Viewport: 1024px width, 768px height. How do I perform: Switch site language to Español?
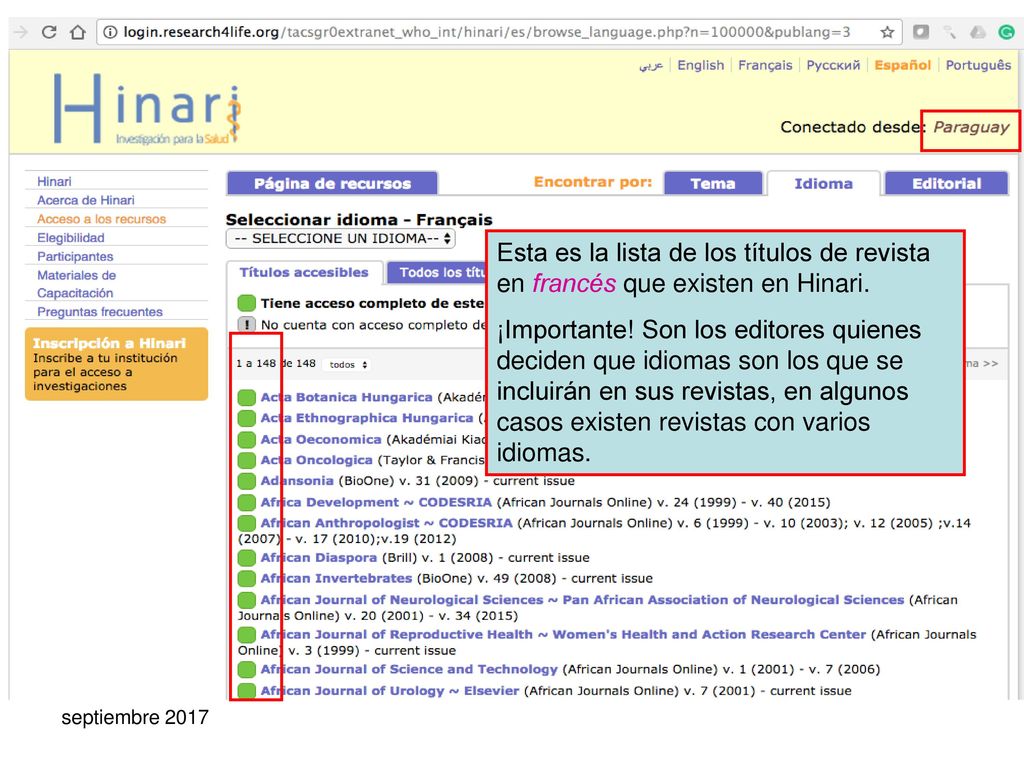coord(903,65)
